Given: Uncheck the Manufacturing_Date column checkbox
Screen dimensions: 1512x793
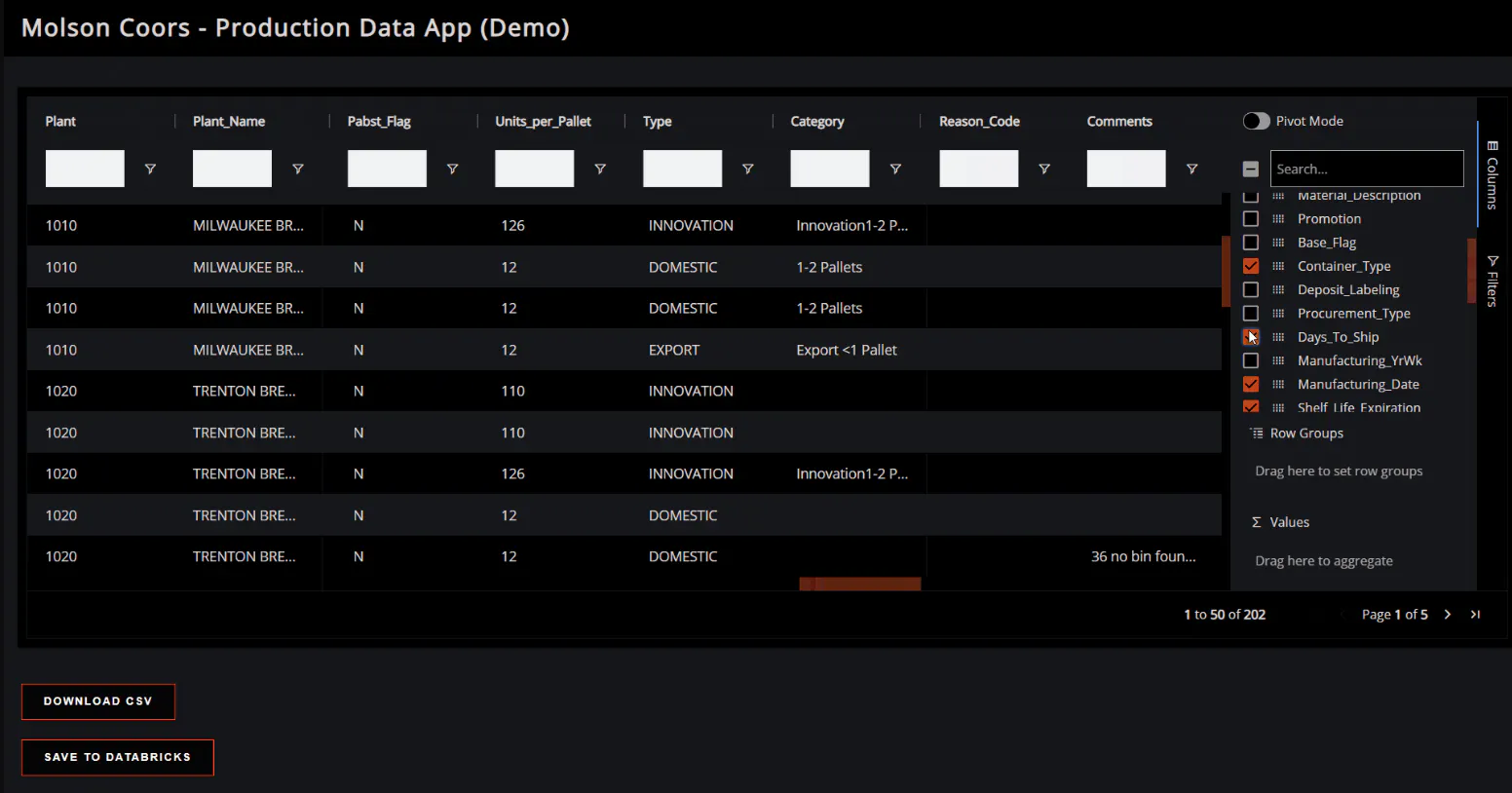Looking at the screenshot, I should (x=1251, y=384).
